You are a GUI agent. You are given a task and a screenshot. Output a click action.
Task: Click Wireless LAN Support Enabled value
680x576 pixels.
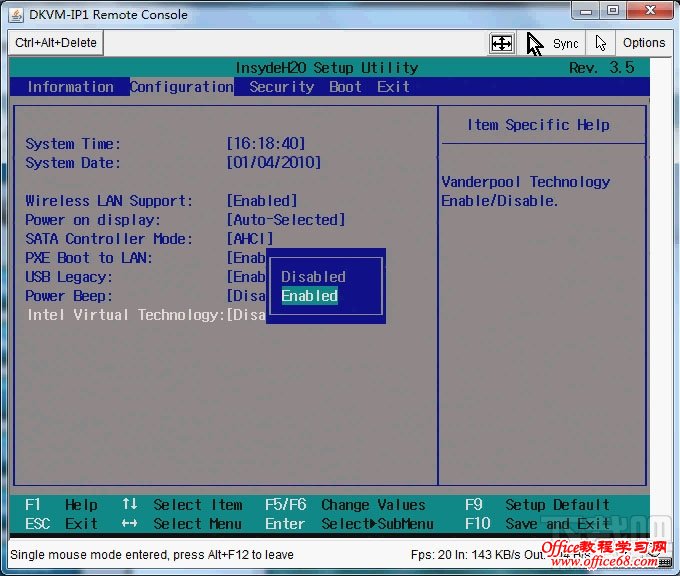262,201
